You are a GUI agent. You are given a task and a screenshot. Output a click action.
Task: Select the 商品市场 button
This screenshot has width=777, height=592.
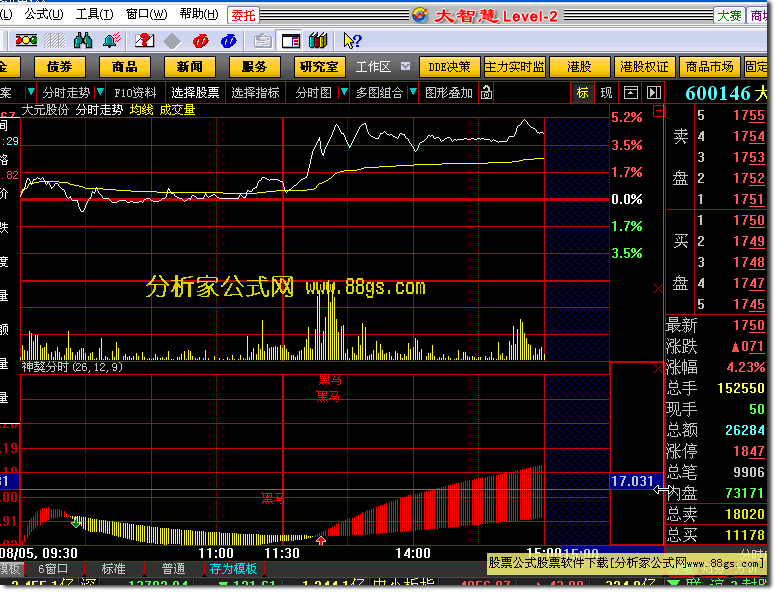tap(709, 66)
